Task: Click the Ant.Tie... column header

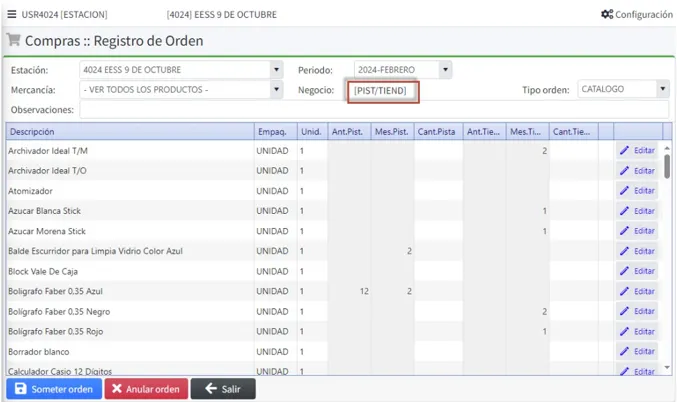Action: 484,132
